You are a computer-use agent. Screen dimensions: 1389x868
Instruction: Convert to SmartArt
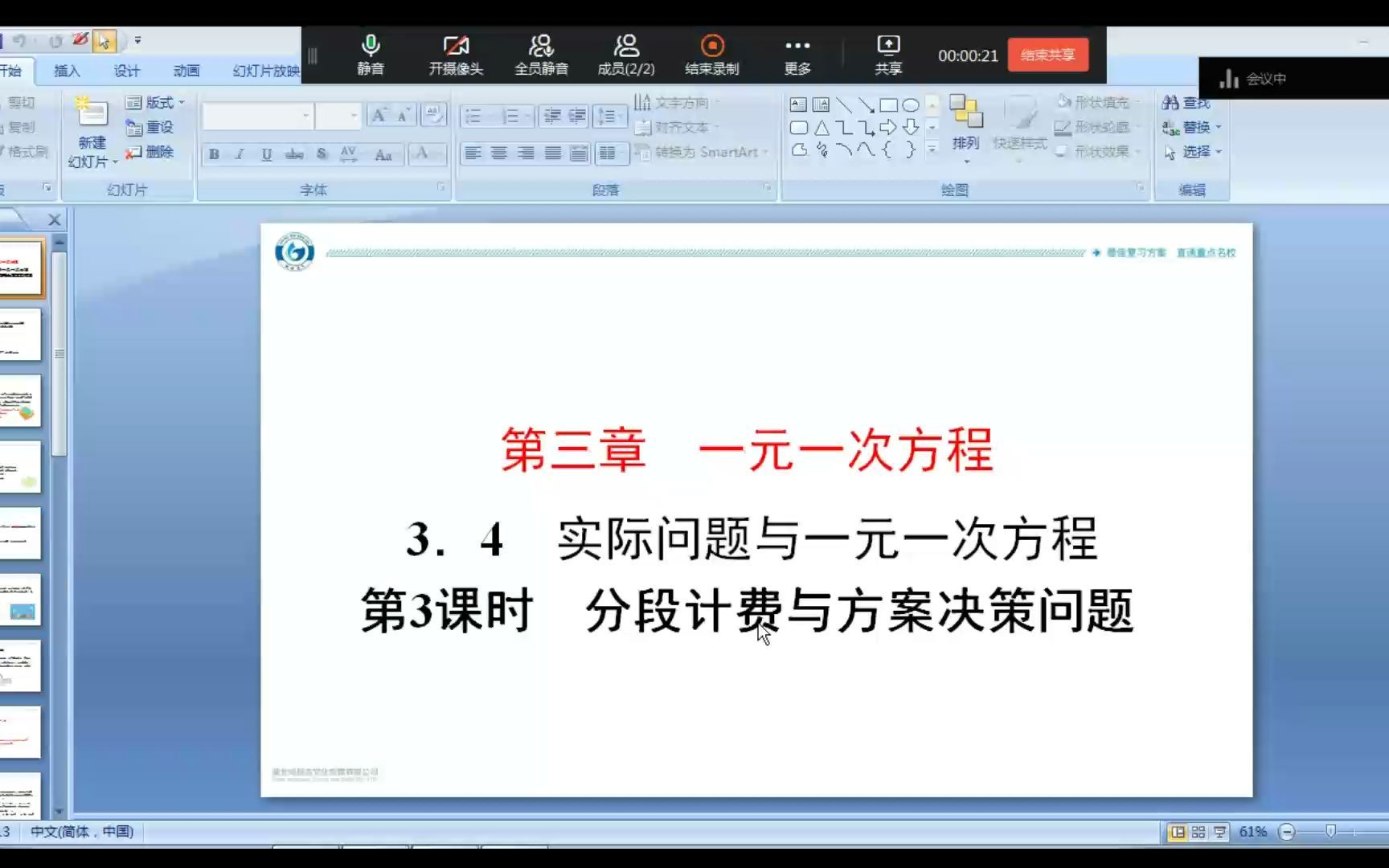[701, 152]
